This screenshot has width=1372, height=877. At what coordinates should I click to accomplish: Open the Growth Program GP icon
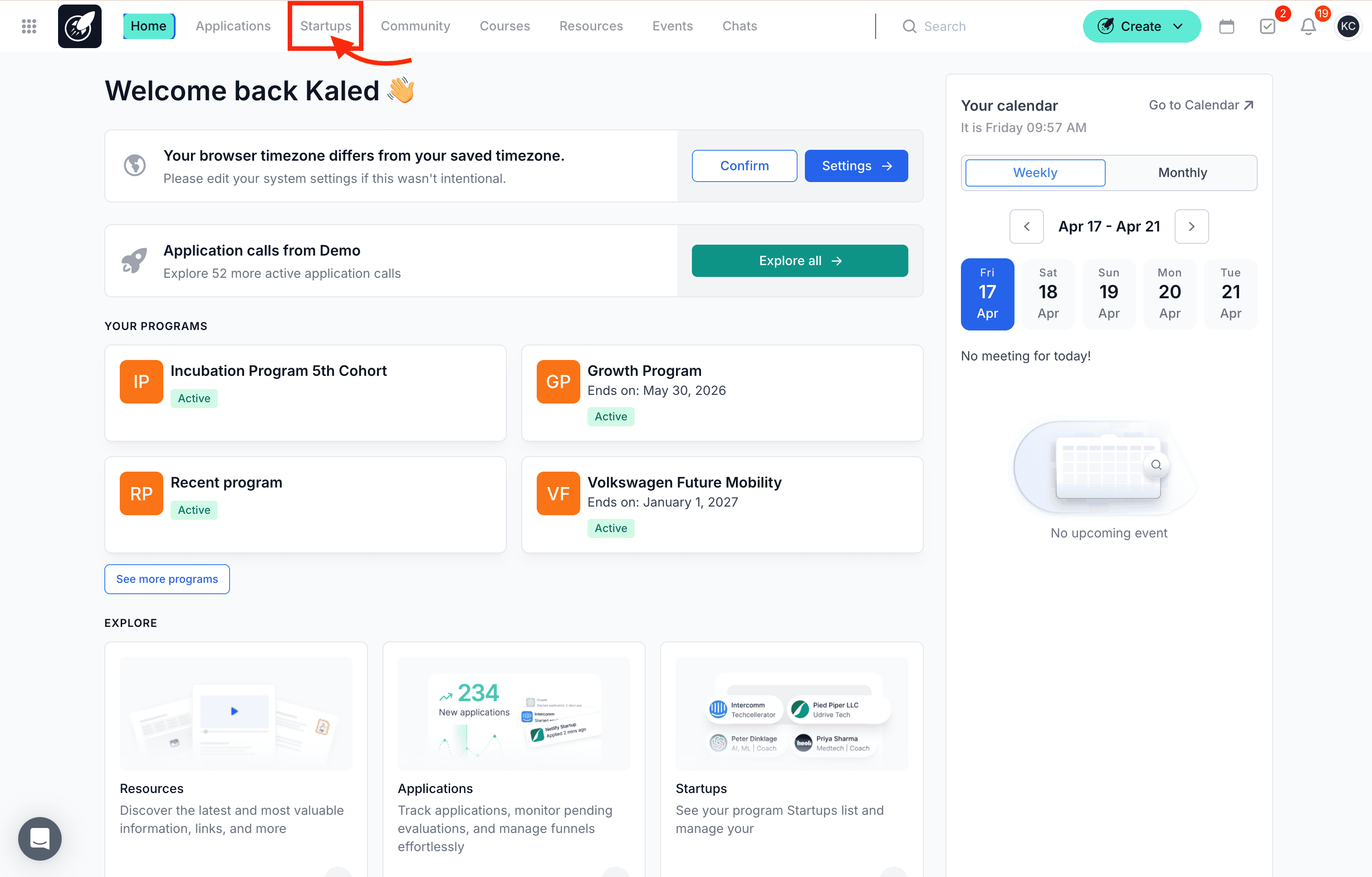pos(558,381)
